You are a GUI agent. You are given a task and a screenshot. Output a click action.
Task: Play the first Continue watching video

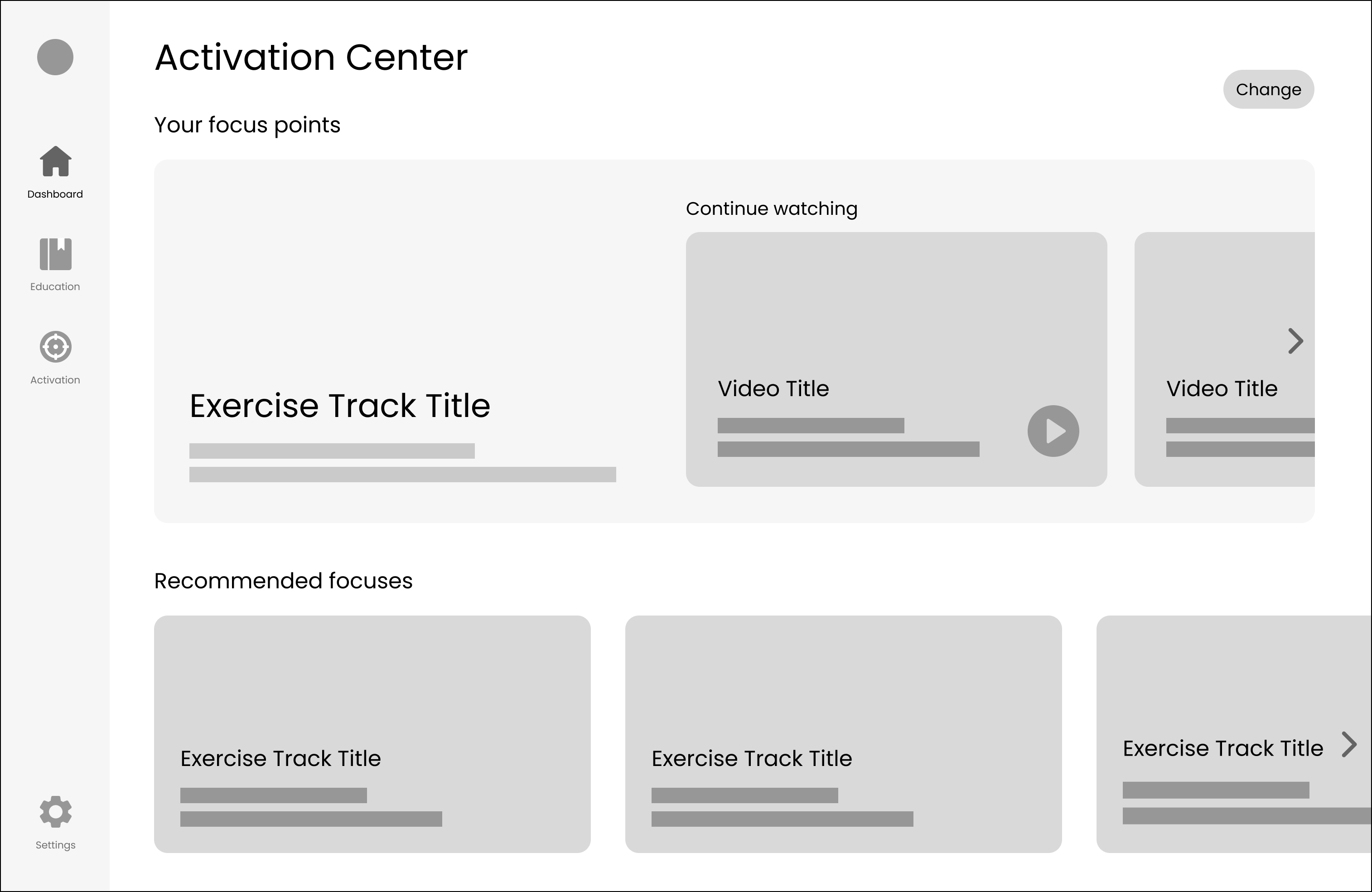pyautogui.click(x=1053, y=431)
